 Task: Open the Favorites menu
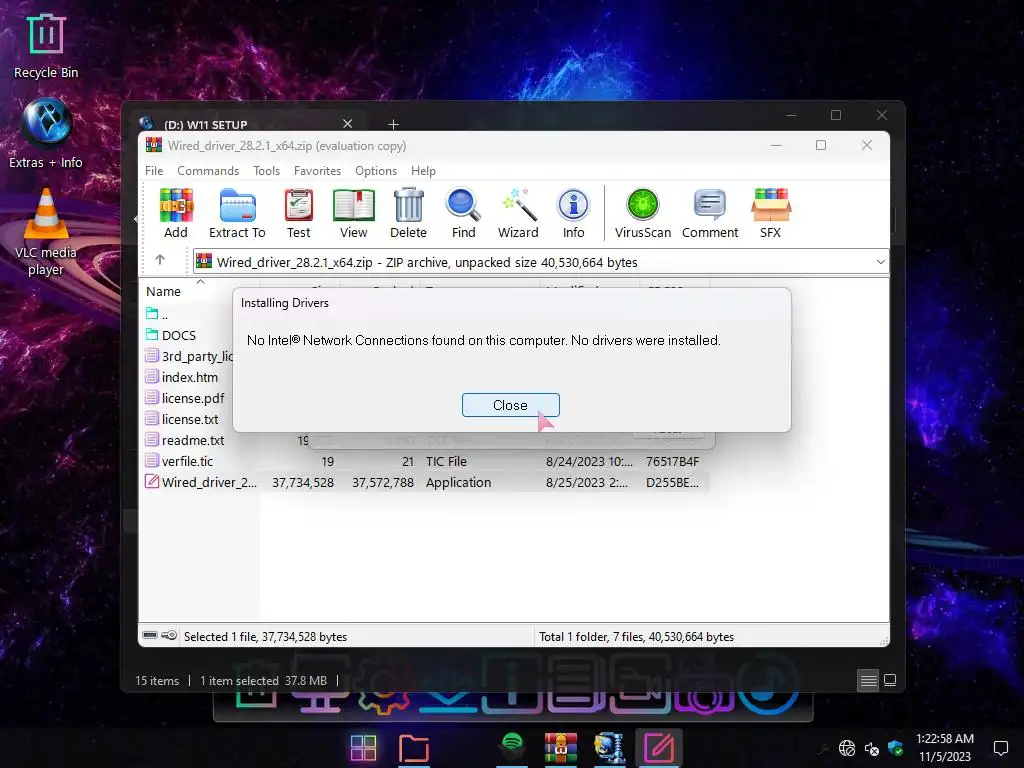coord(317,170)
